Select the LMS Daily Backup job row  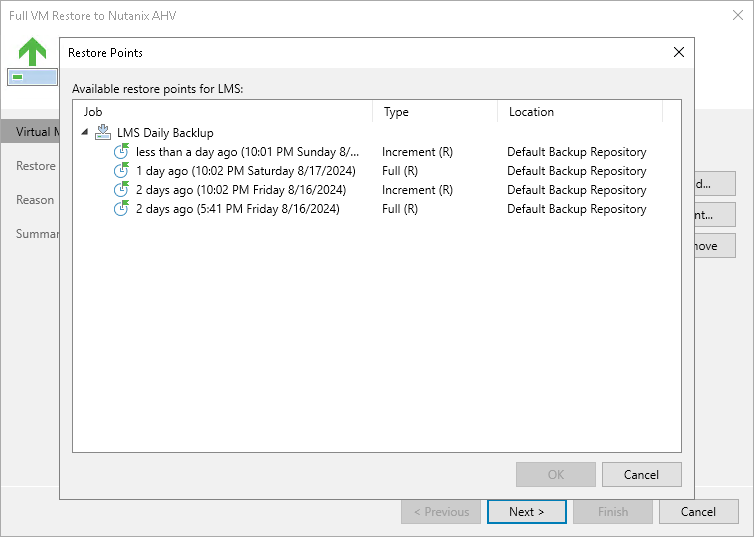coord(165,133)
